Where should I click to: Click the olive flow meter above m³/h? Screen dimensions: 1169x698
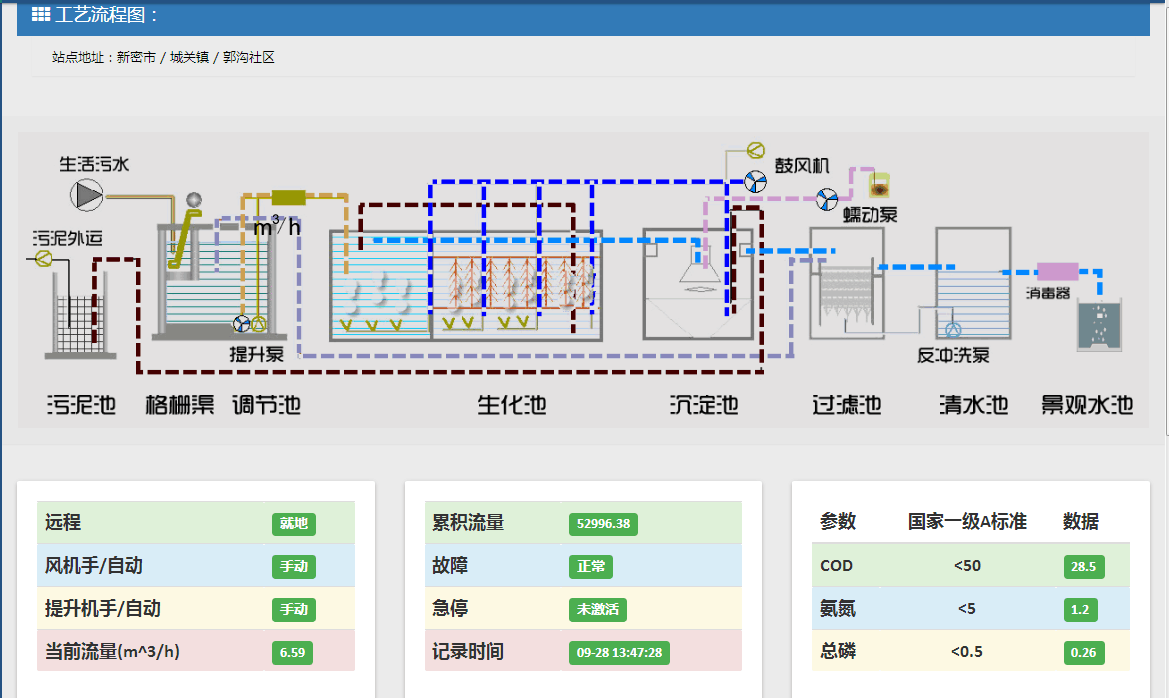288,197
